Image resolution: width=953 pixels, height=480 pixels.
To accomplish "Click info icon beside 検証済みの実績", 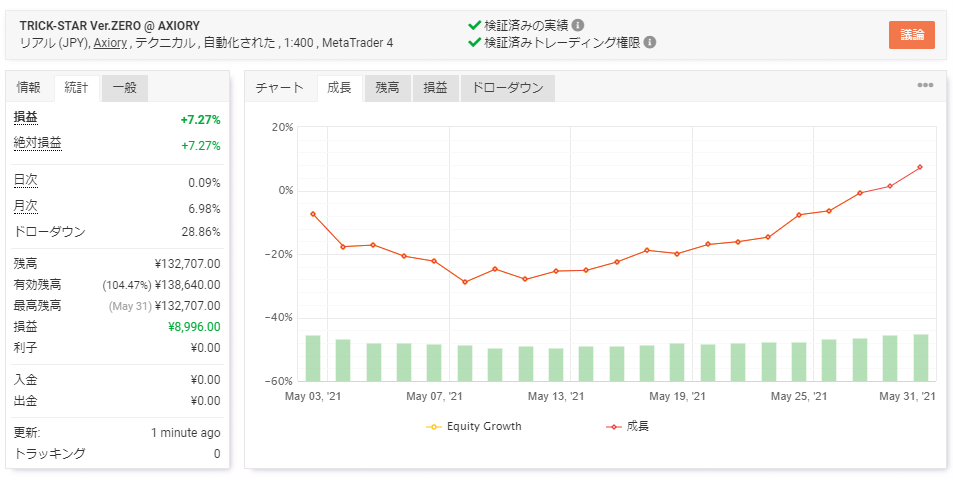I will click(x=578, y=25).
